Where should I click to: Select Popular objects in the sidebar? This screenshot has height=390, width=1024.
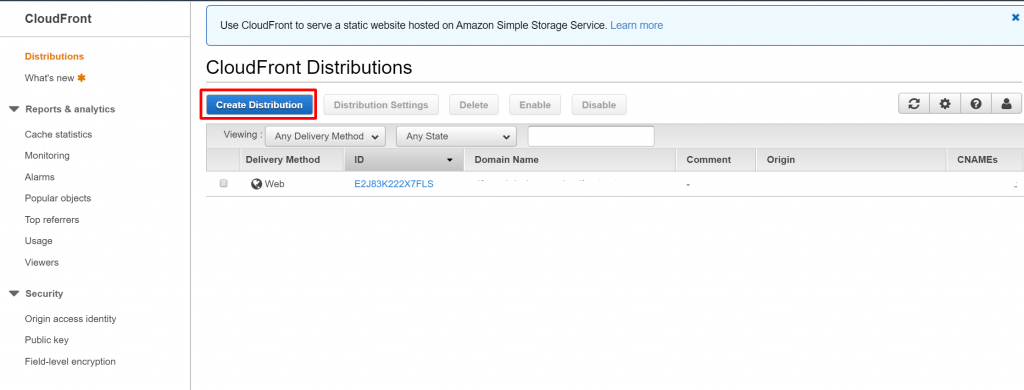coord(58,199)
